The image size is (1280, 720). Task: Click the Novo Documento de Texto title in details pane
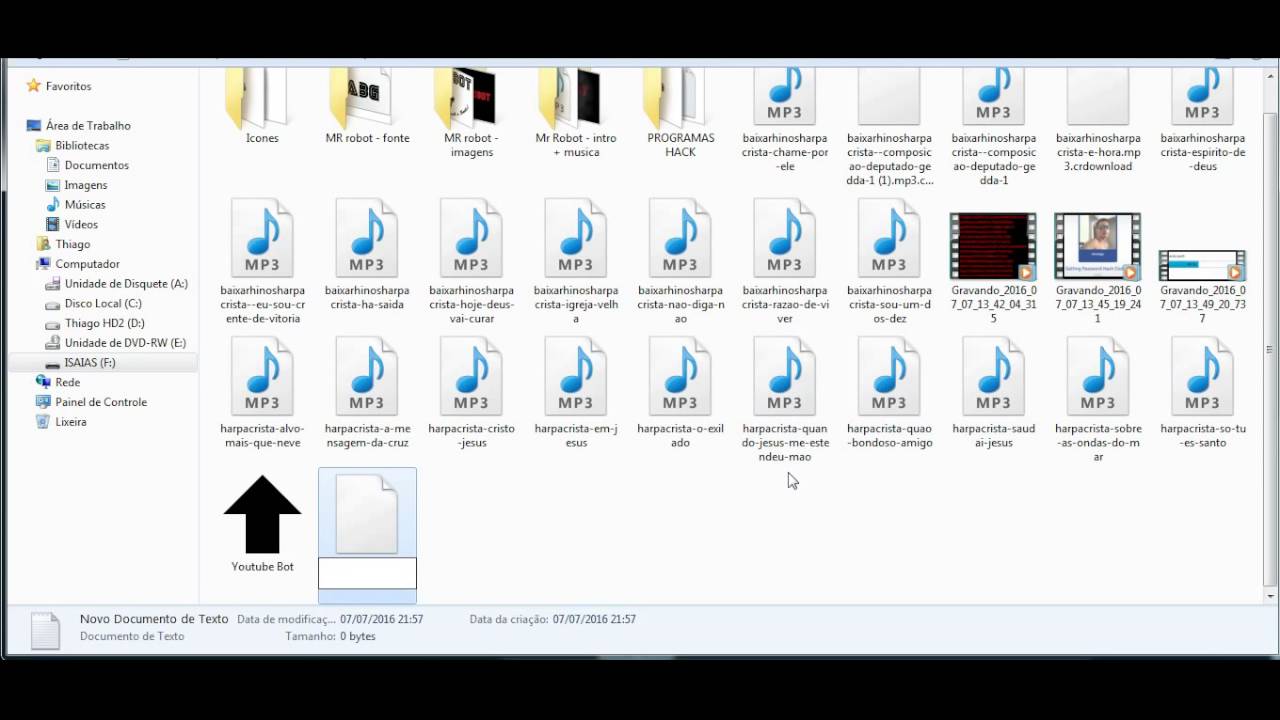(x=154, y=619)
